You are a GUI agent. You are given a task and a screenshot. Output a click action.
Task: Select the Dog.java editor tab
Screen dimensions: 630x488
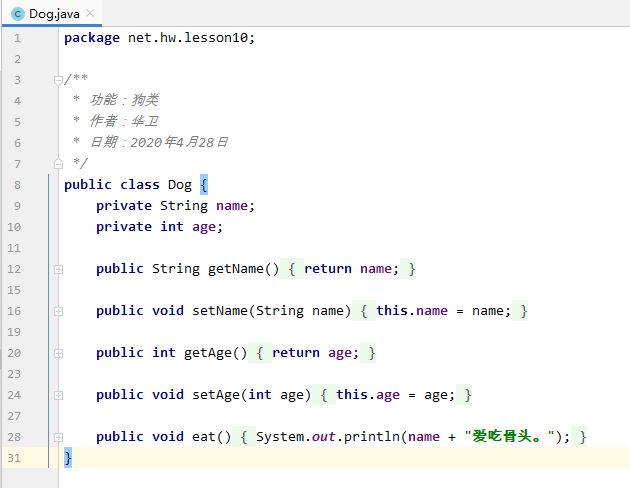[x=52, y=14]
